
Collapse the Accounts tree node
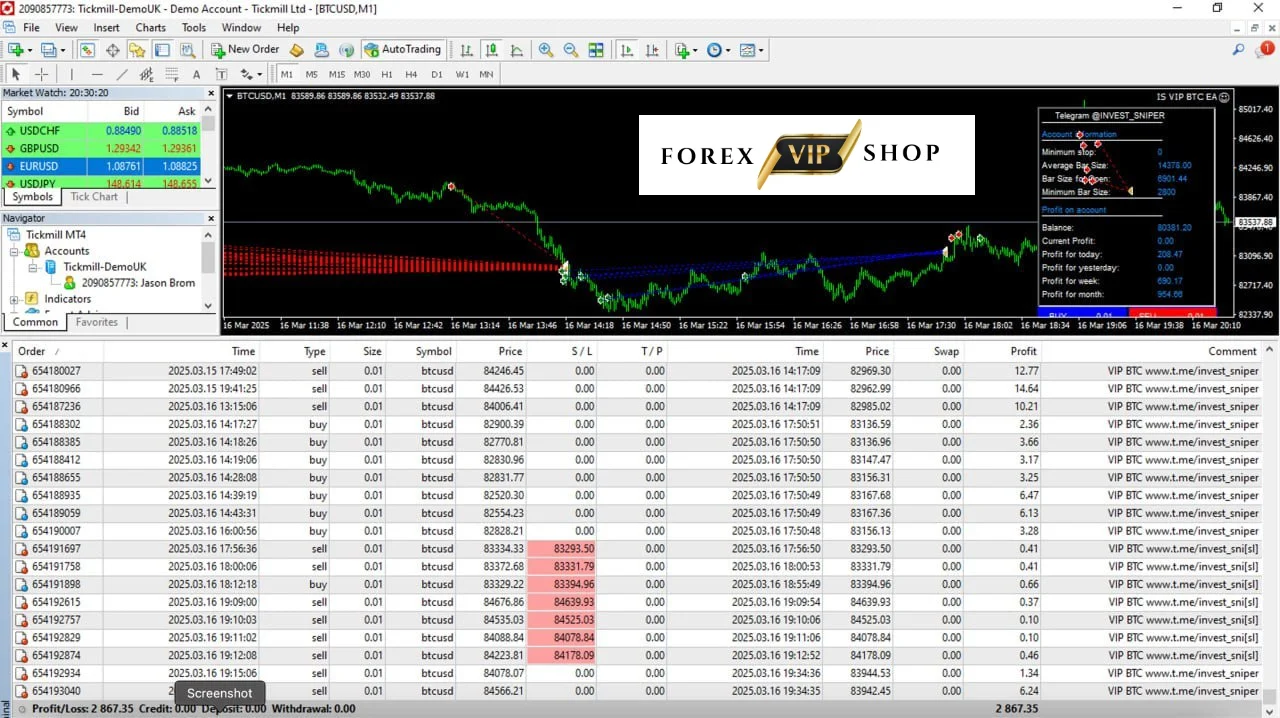click(x=15, y=251)
